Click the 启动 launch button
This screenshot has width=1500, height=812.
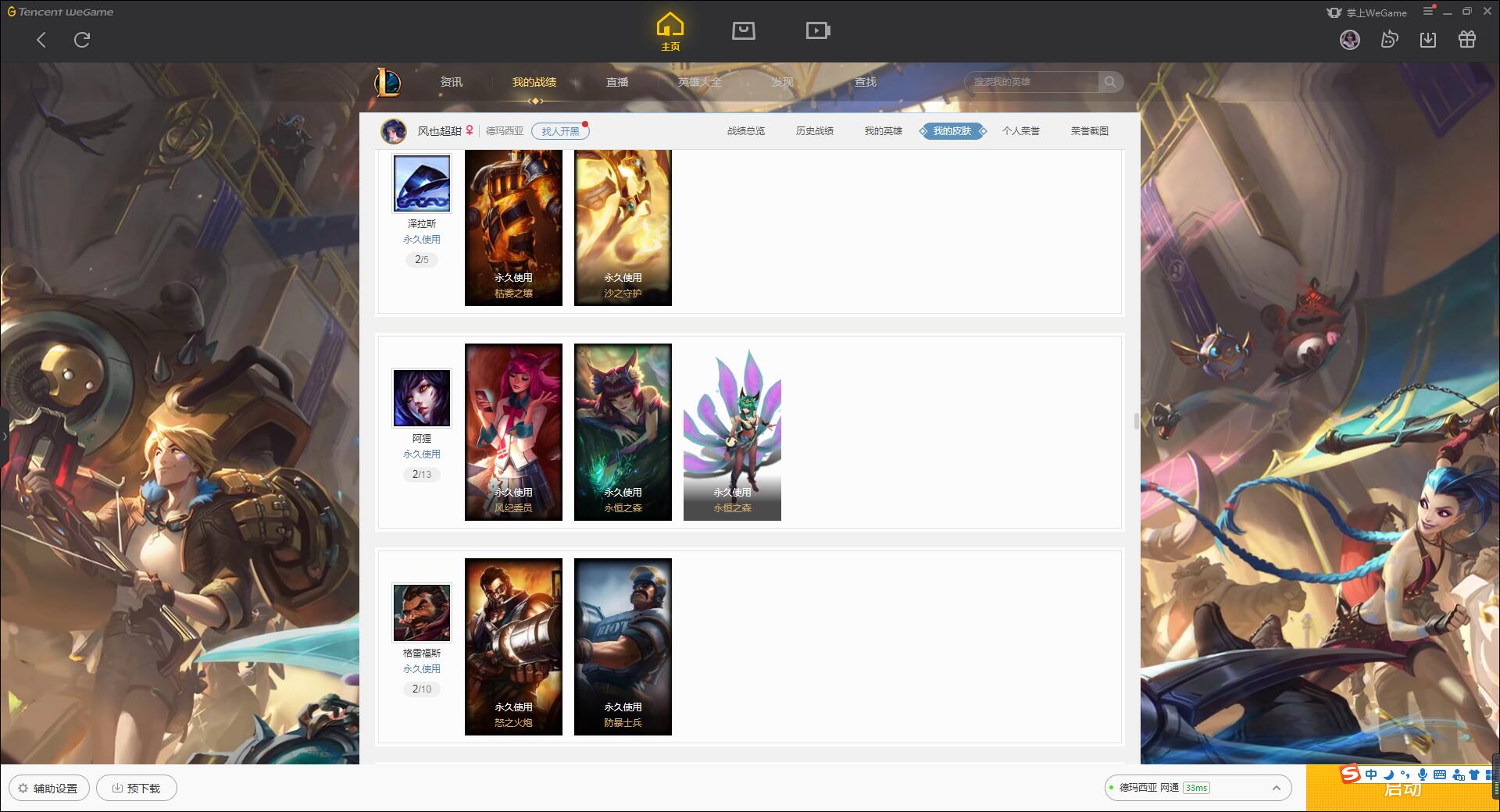click(1402, 789)
